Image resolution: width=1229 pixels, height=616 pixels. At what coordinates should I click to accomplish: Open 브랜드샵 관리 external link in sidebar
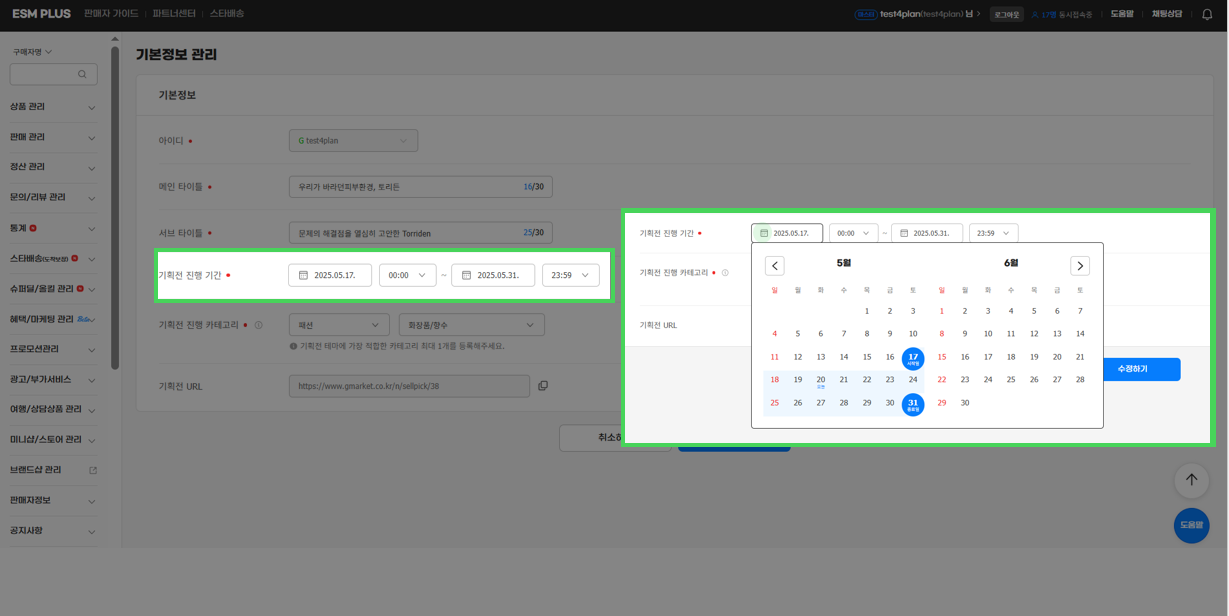[93, 470]
